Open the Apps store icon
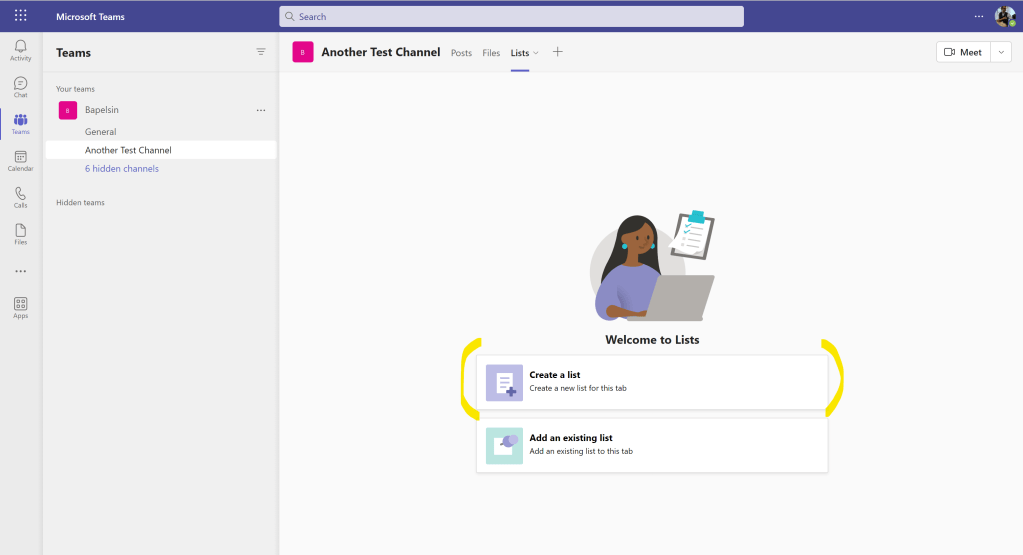The width and height of the screenshot is (1023, 555). 20,307
